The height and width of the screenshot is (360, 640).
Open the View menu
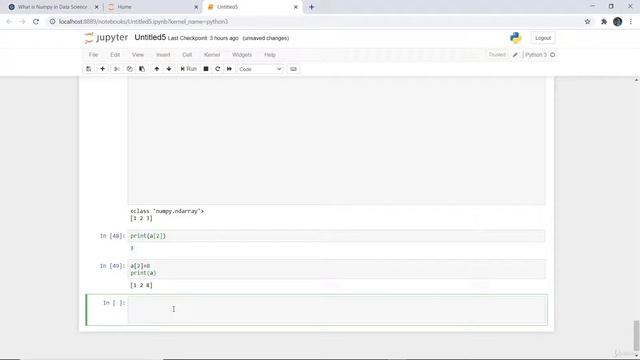coord(138,55)
